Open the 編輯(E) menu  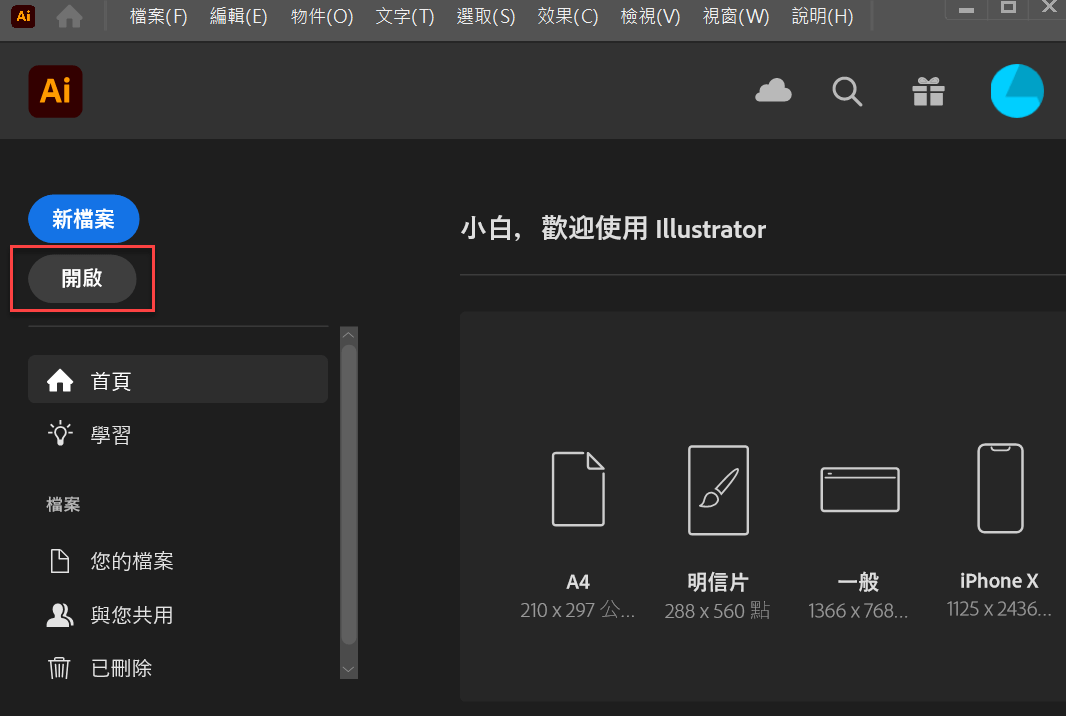click(239, 16)
